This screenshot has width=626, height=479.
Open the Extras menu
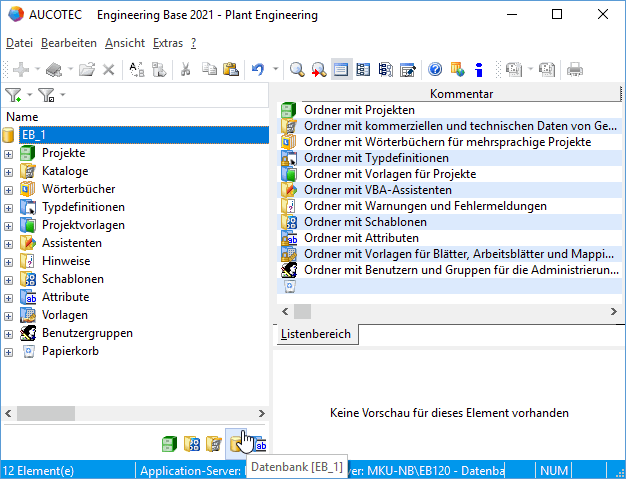[x=168, y=43]
